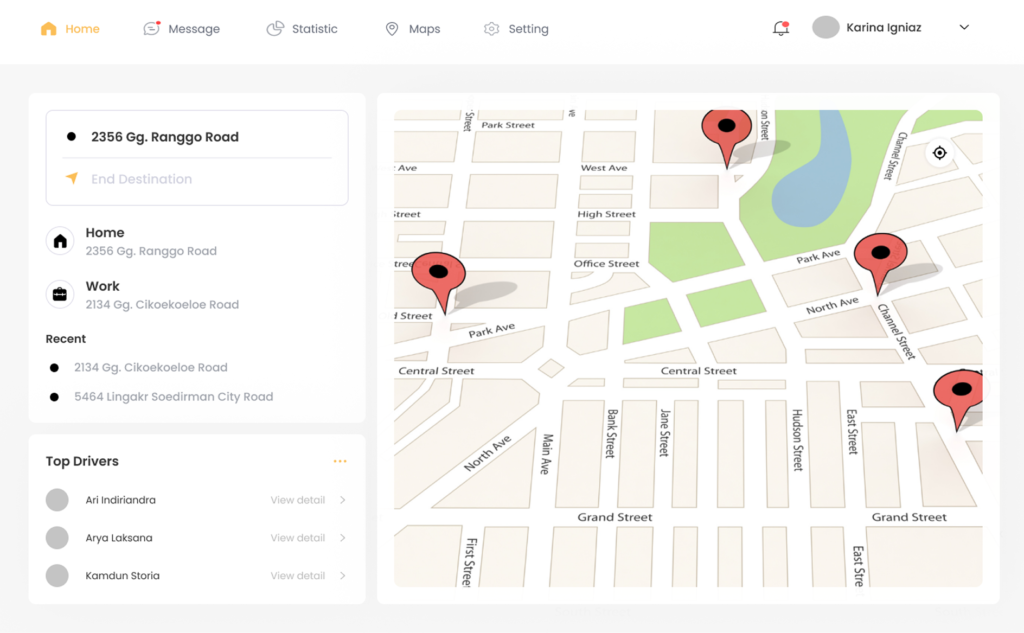Click the locate-me crosshair icon on map

click(x=939, y=153)
